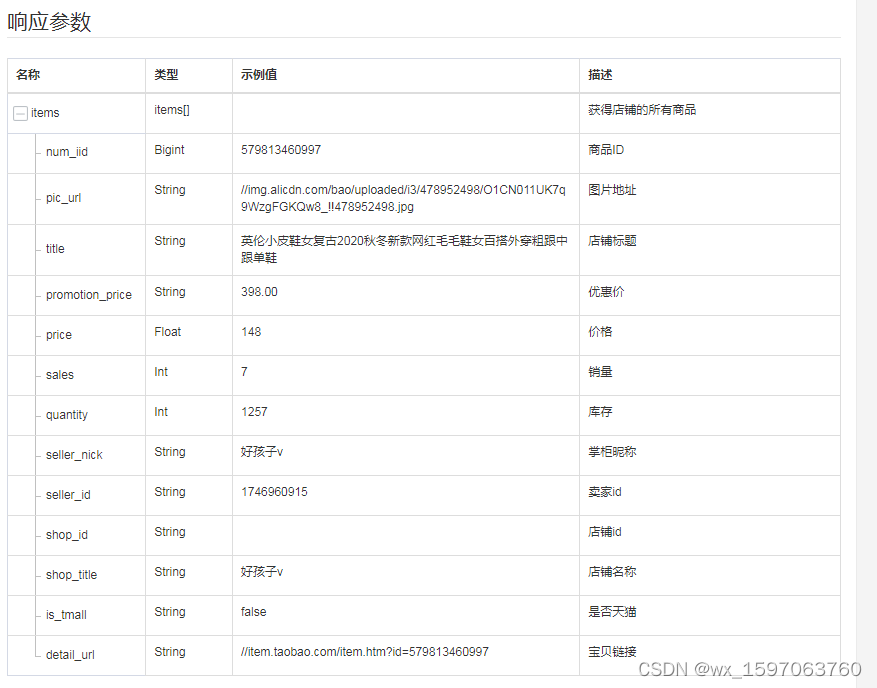Click the String type in shop_id row
Image resolution: width=877 pixels, height=688 pixels.
coord(169,532)
